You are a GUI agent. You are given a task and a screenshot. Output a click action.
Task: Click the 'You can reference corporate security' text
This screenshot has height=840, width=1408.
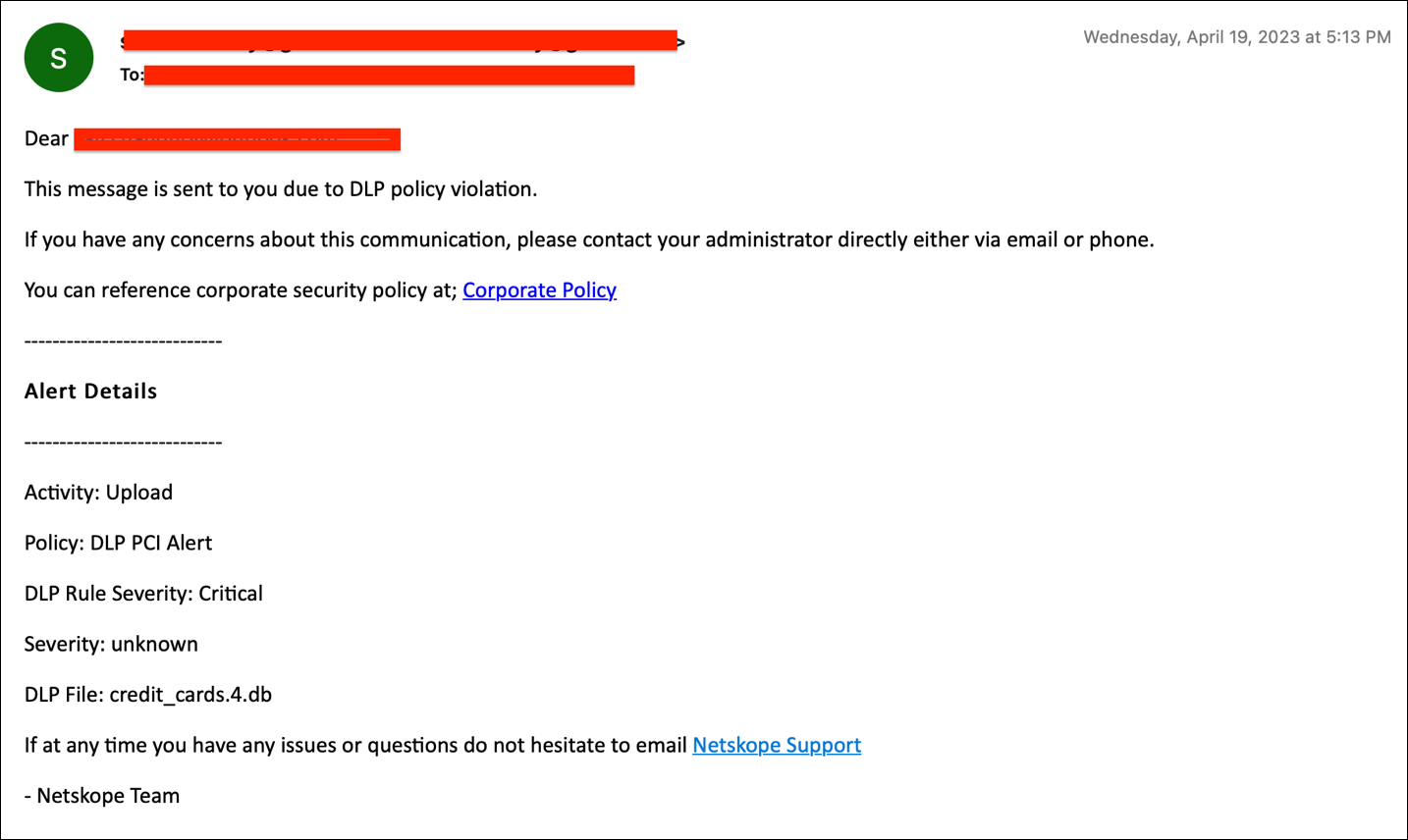[x=241, y=290]
